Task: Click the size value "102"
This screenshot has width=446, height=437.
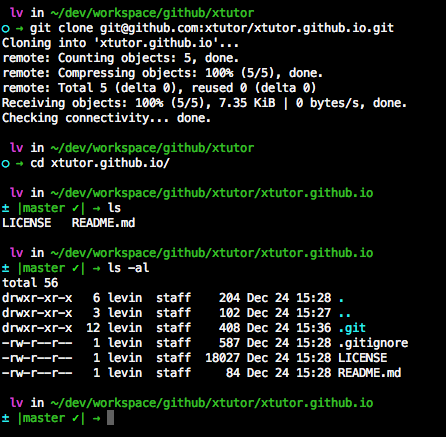Action: click(x=229, y=313)
